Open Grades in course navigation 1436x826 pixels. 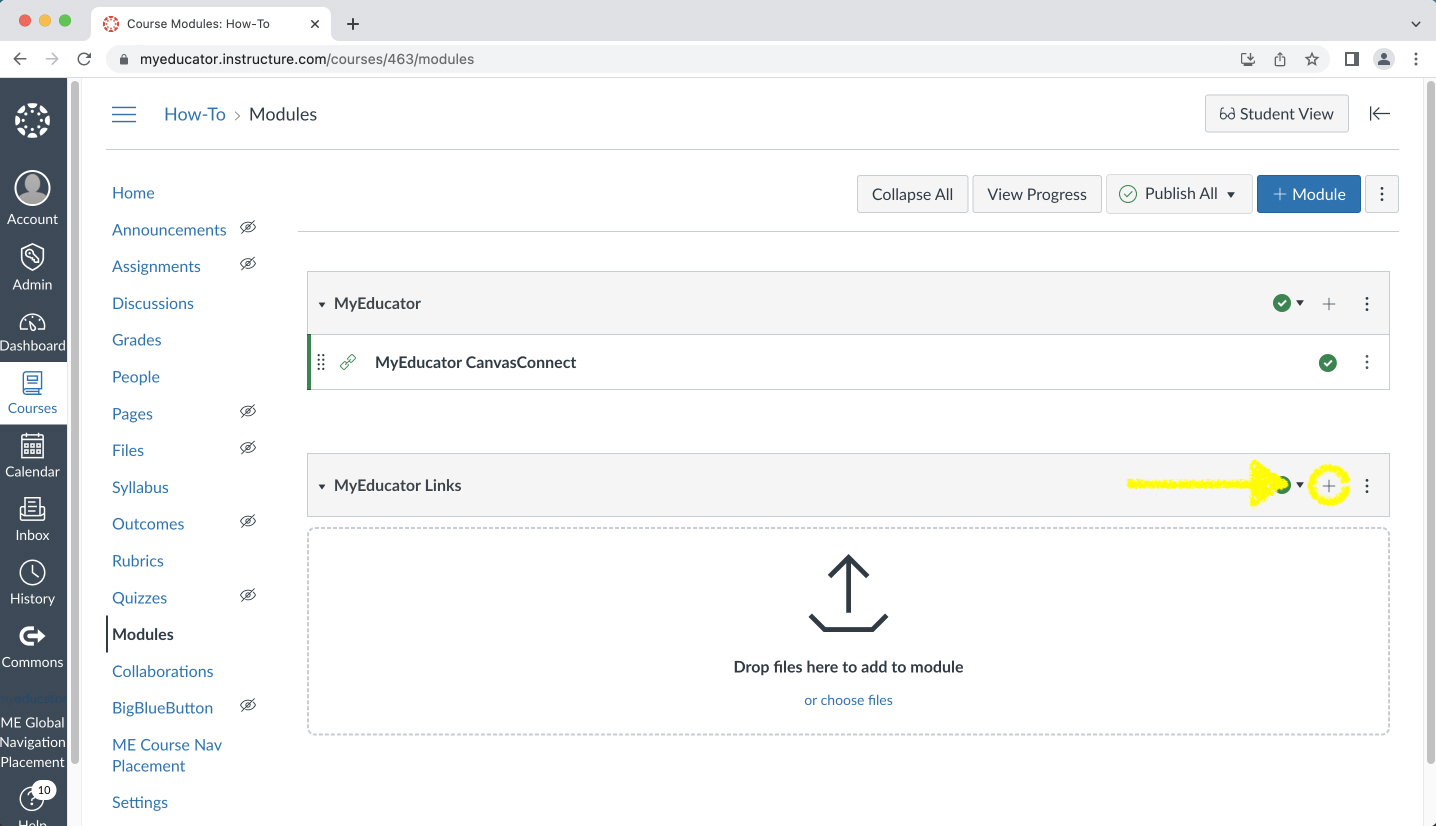(x=137, y=340)
